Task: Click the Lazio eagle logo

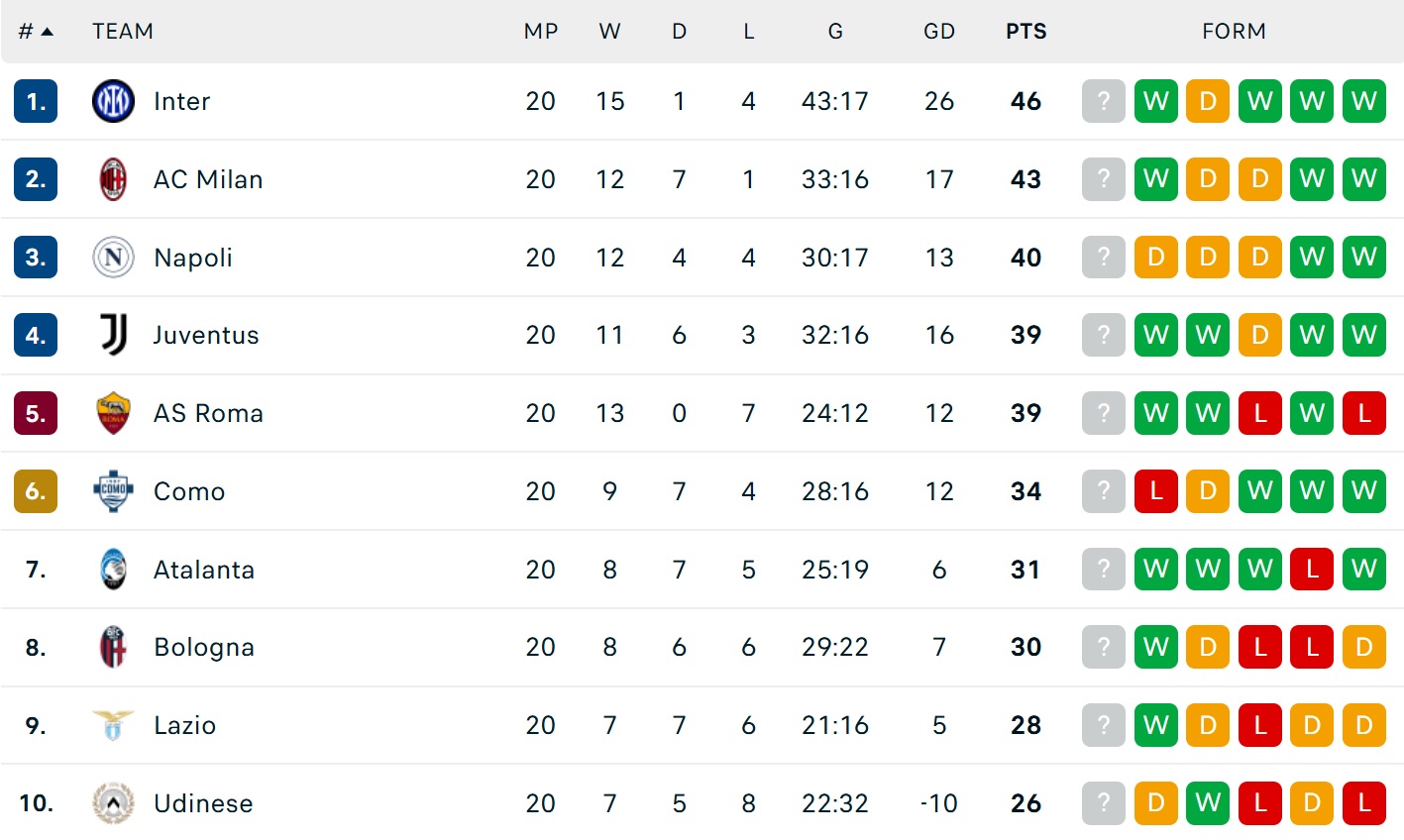Action: pyautogui.click(x=113, y=725)
